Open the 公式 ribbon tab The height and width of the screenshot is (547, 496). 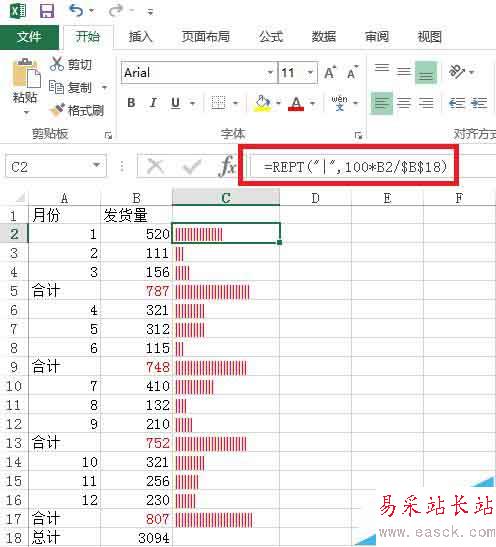click(x=271, y=37)
